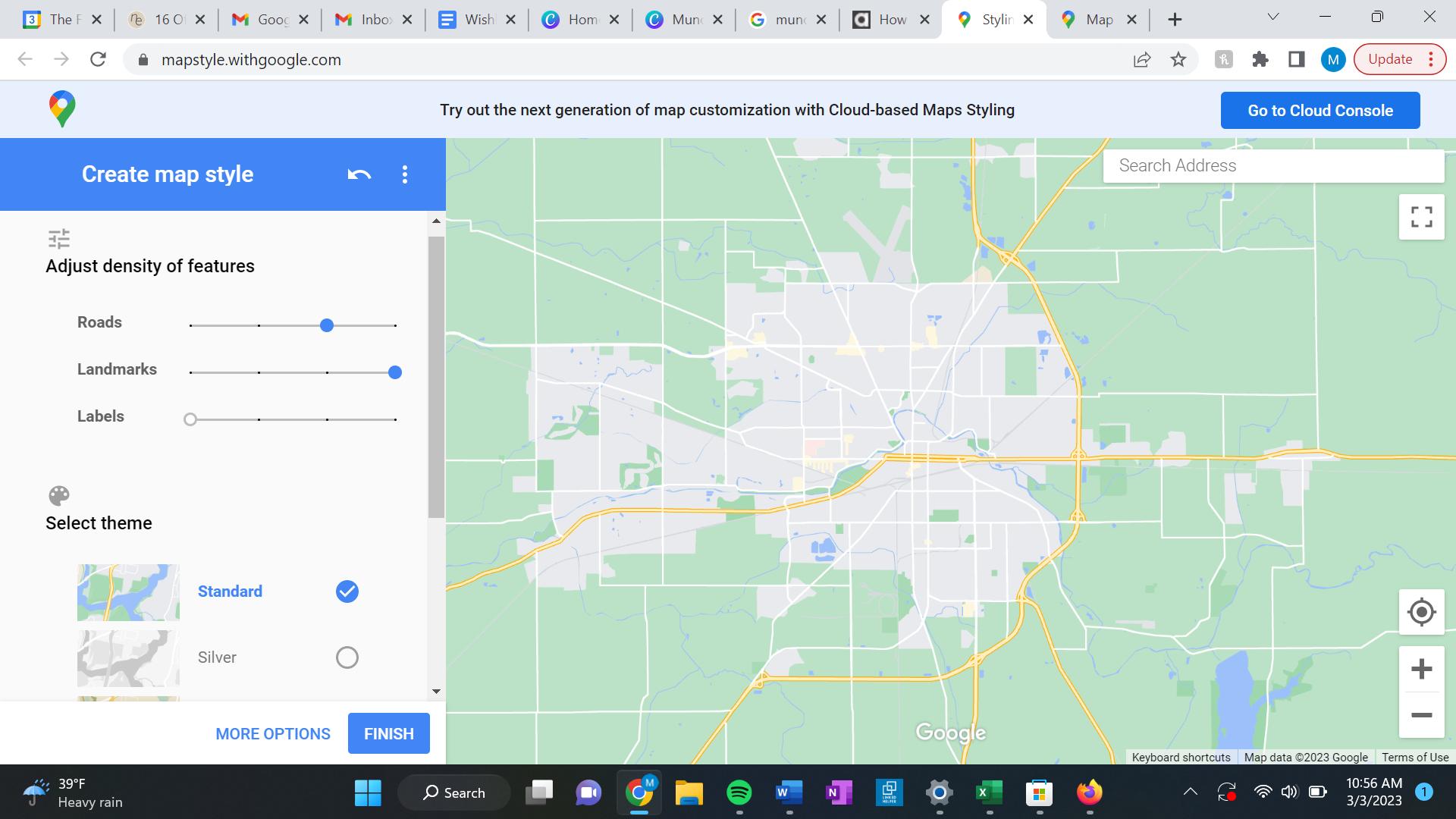This screenshot has height=819, width=1456.
Task: Click the FINISH button
Action: pyautogui.click(x=388, y=733)
